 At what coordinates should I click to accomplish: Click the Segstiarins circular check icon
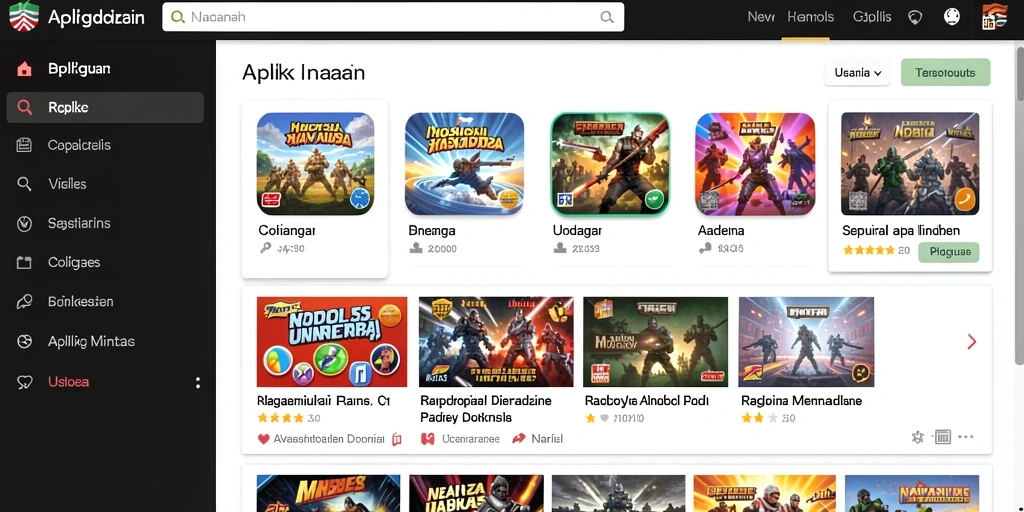24,224
